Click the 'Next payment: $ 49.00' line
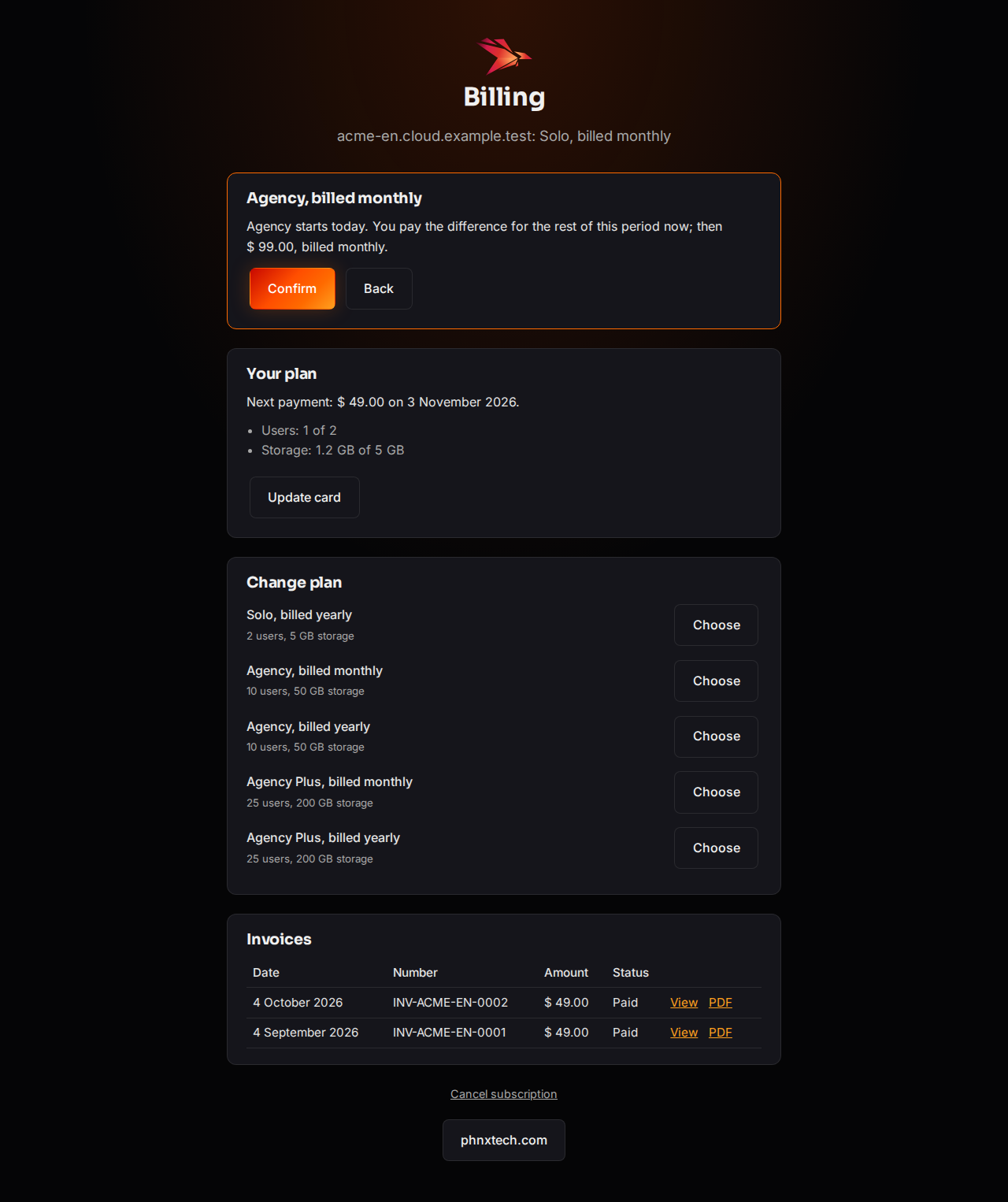The height and width of the screenshot is (1202, 1008). (x=383, y=402)
